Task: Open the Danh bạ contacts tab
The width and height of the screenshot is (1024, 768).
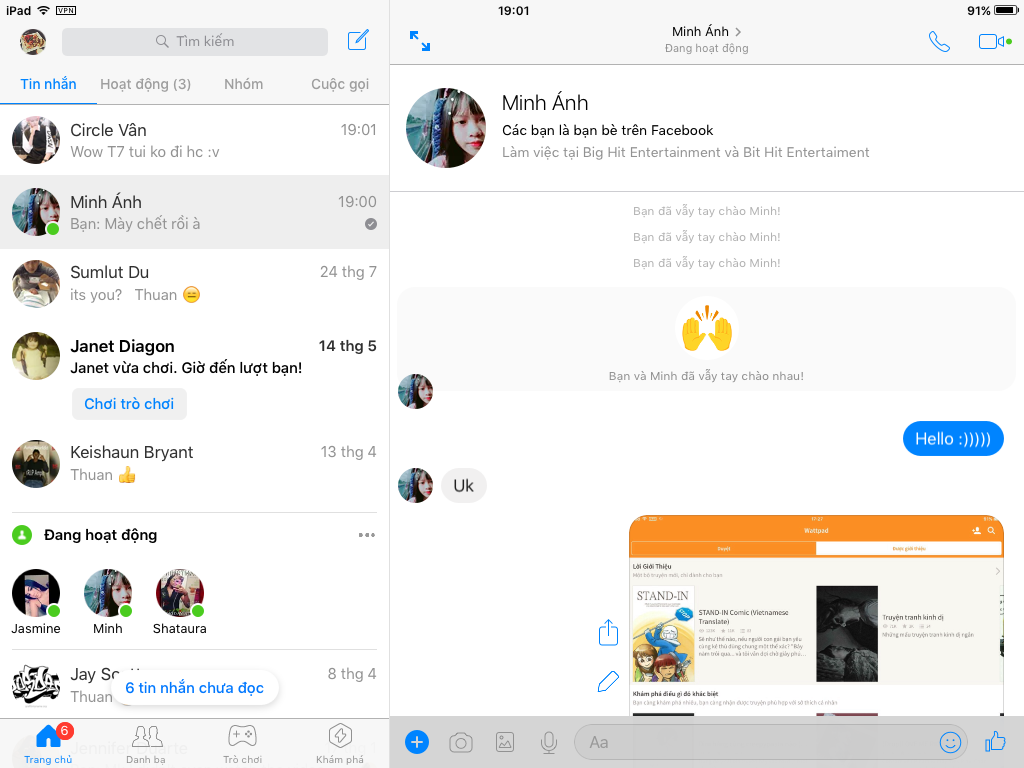Action: pos(146,744)
